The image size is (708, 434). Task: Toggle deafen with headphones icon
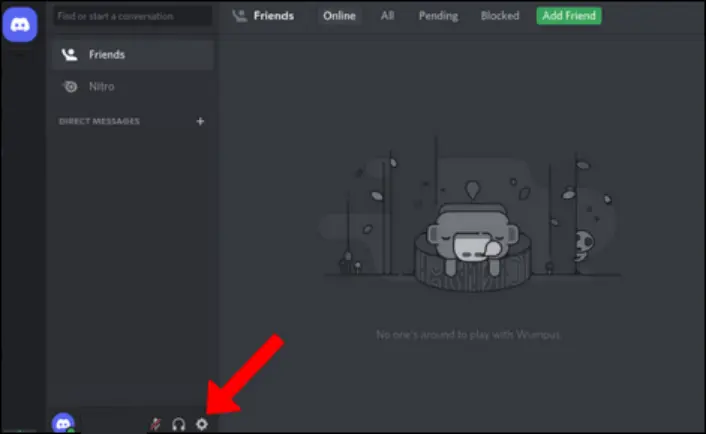(179, 425)
